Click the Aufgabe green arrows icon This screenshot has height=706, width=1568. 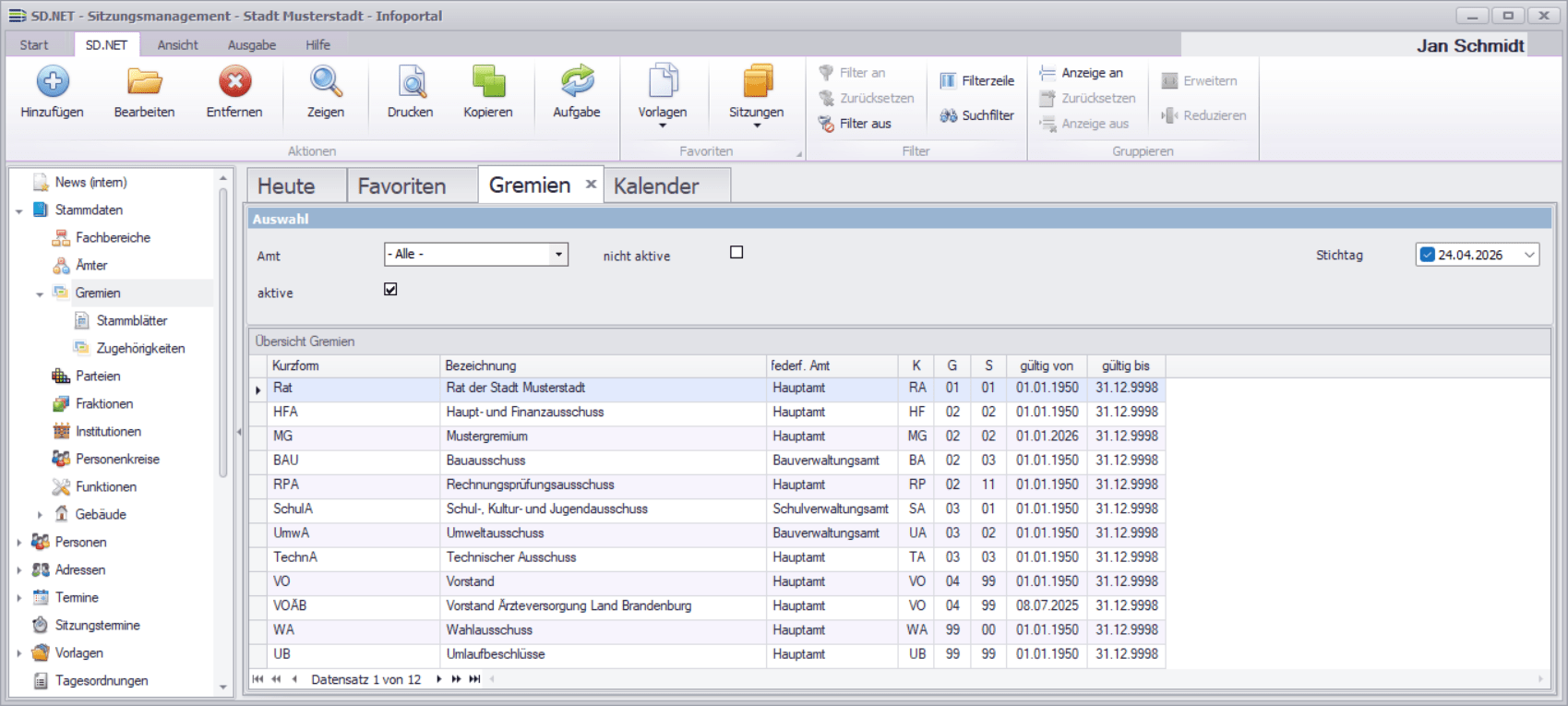(577, 82)
